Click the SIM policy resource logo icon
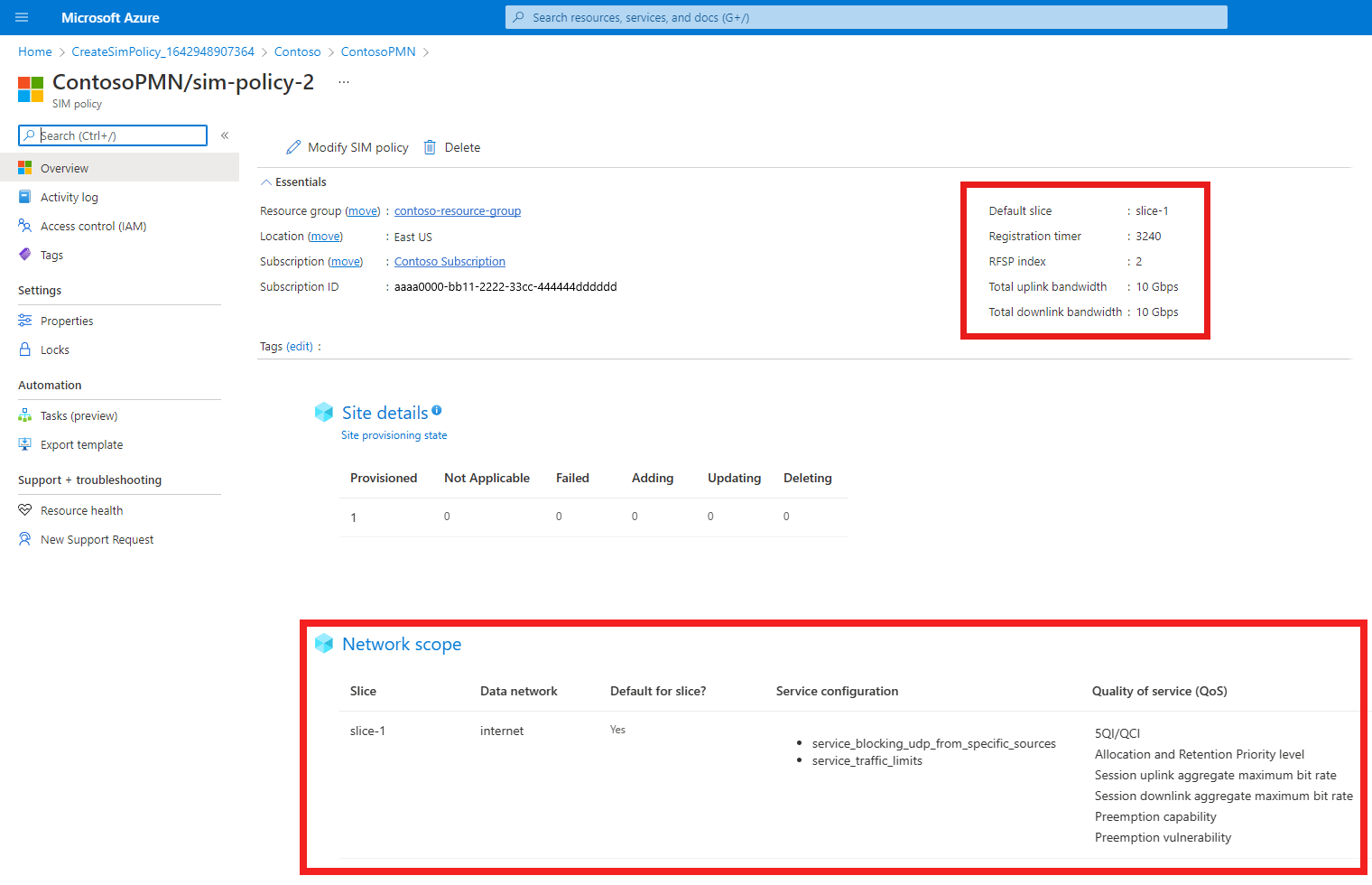This screenshot has width=1372, height=885. click(31, 89)
